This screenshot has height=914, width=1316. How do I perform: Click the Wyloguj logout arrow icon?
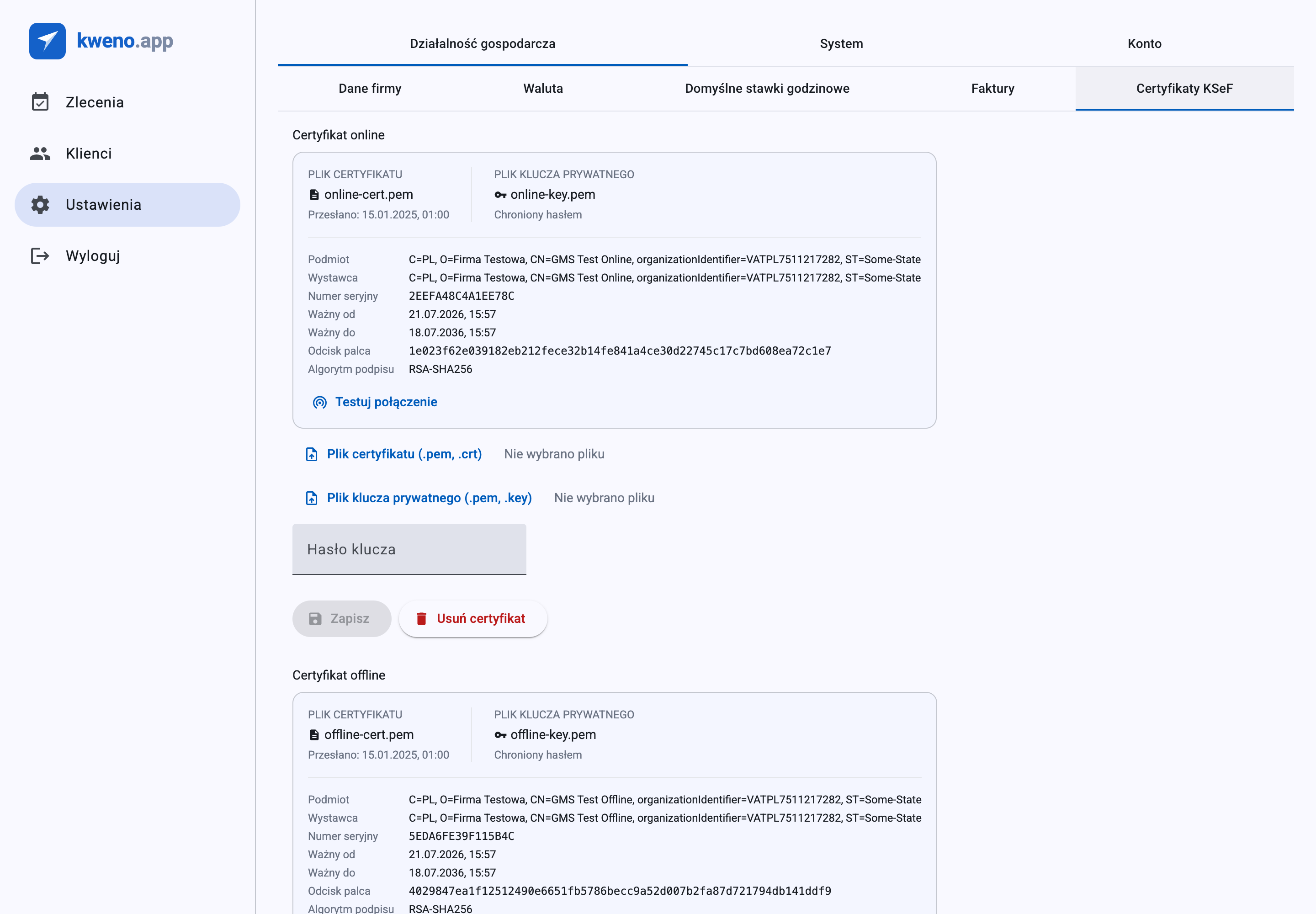pyautogui.click(x=40, y=256)
